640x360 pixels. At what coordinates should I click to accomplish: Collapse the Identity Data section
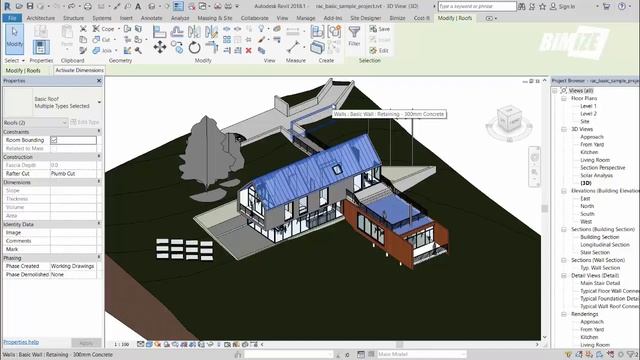click(x=99, y=224)
